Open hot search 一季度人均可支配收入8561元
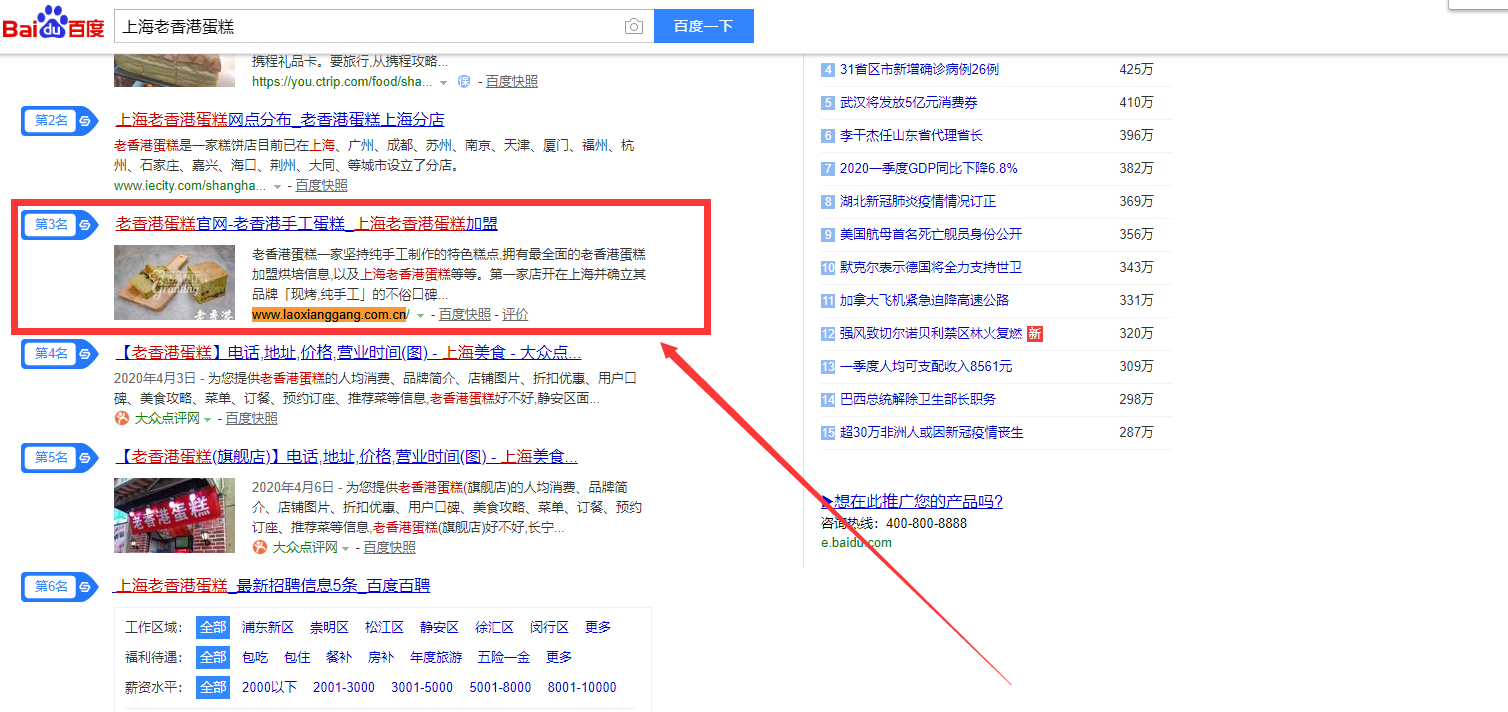Viewport: 1508px width, 712px height. click(926, 366)
